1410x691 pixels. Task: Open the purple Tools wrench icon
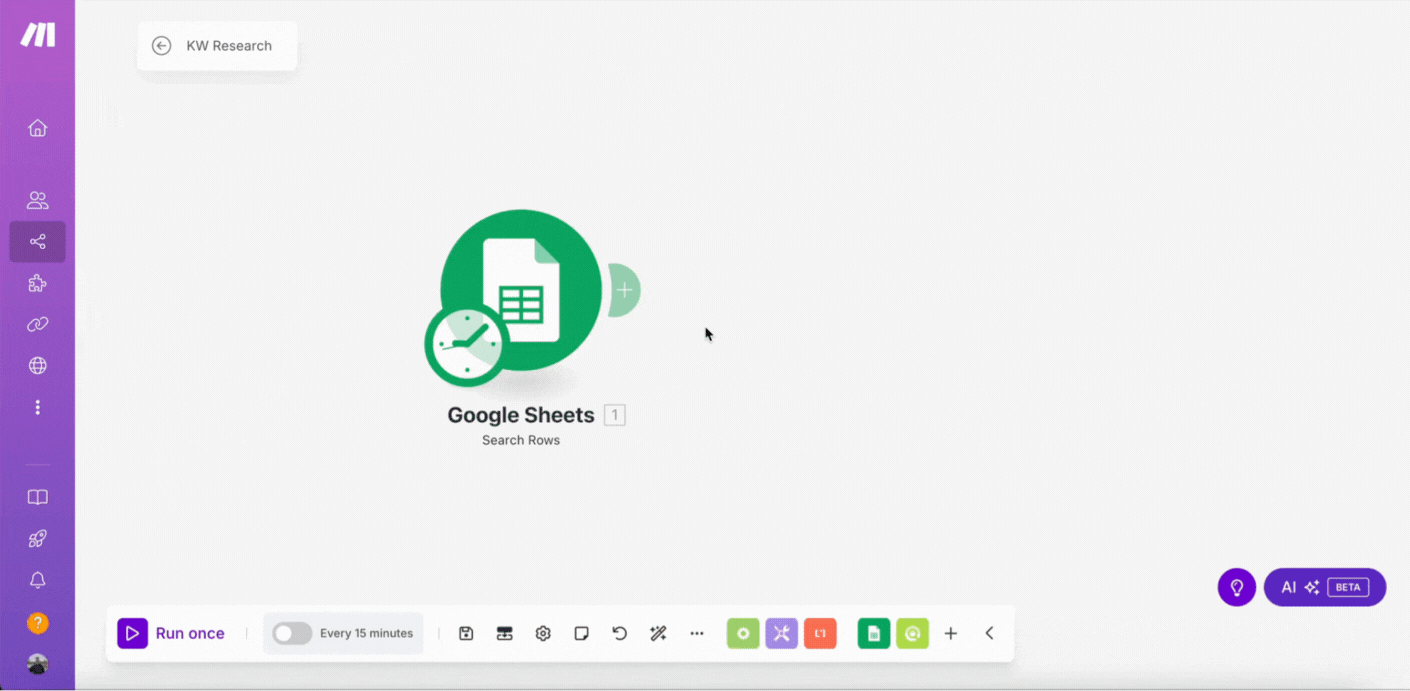pyautogui.click(x=782, y=633)
